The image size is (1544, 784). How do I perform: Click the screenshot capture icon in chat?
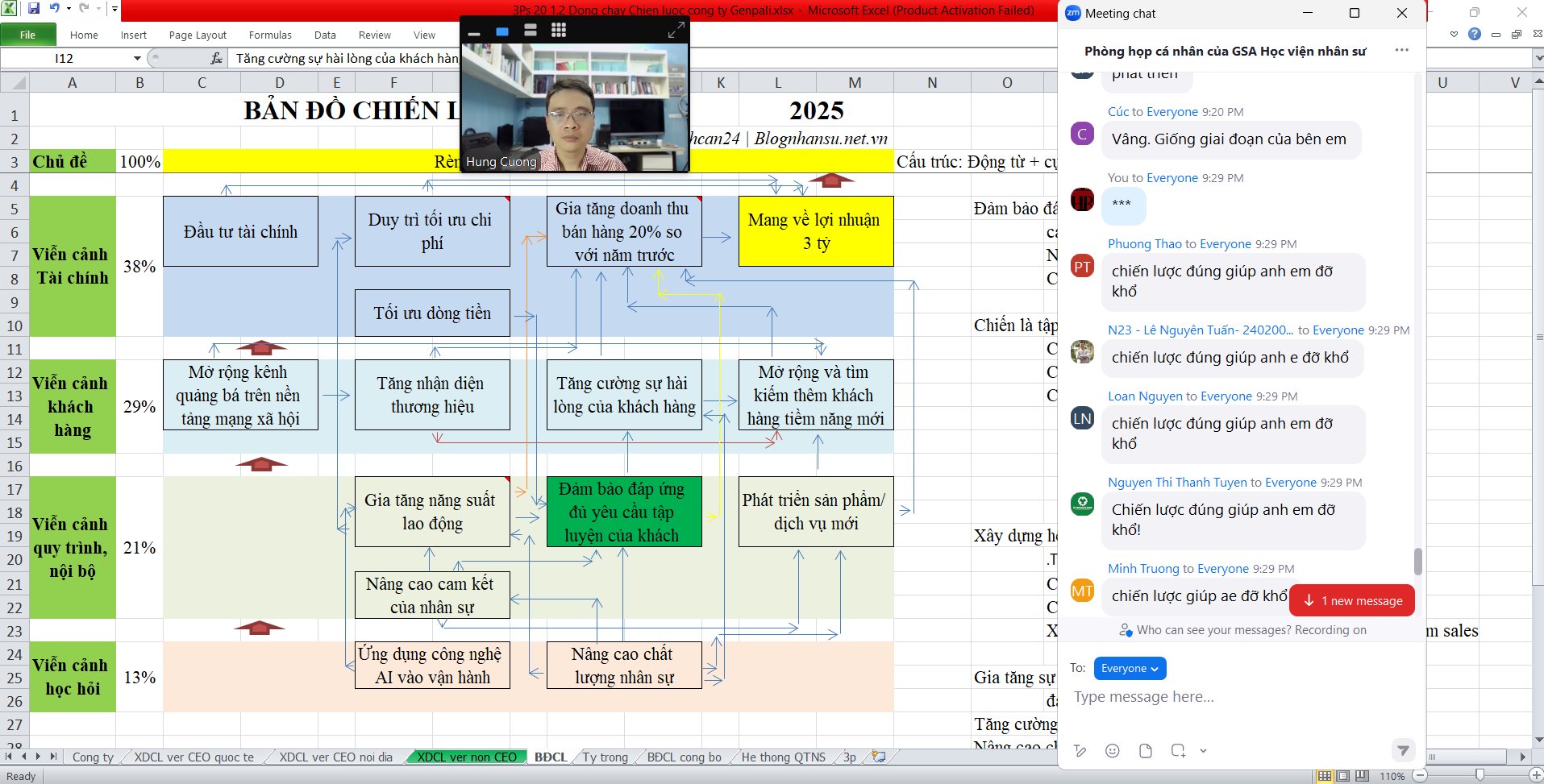1178,751
